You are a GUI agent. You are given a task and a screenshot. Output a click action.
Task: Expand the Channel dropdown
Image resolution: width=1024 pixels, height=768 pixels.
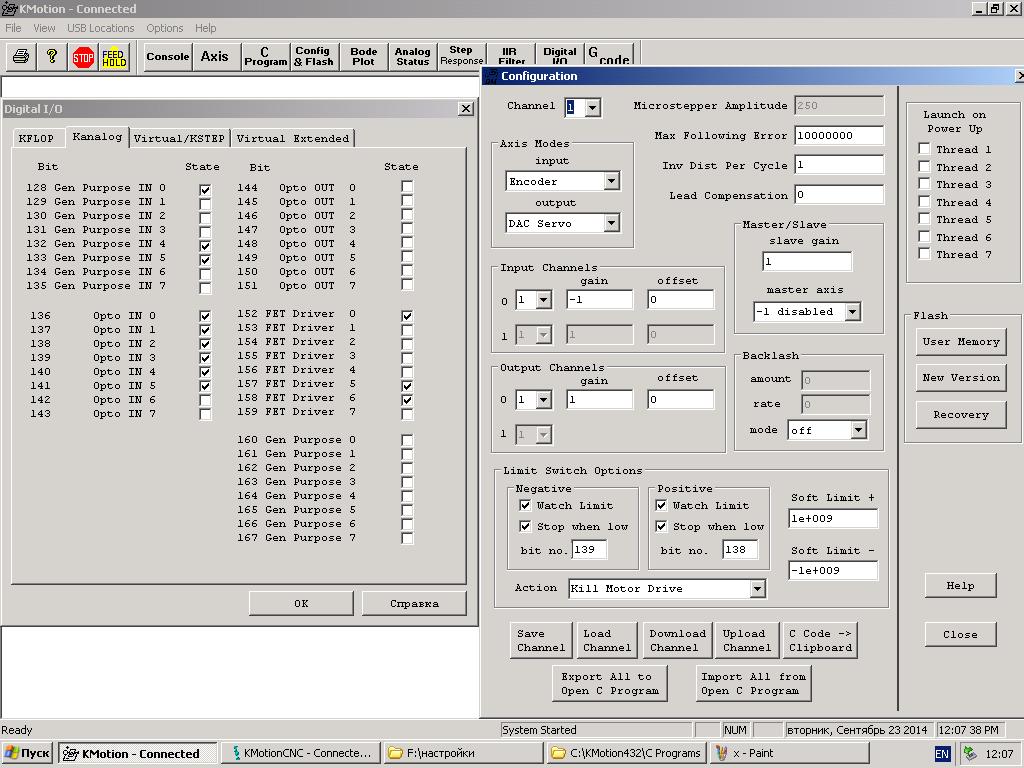click(x=592, y=107)
